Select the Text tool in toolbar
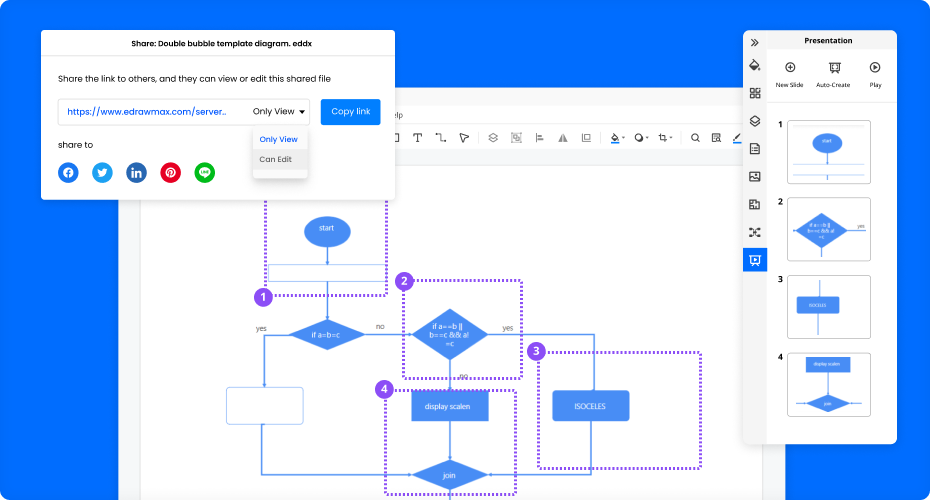Image resolution: width=930 pixels, height=500 pixels. (417, 138)
